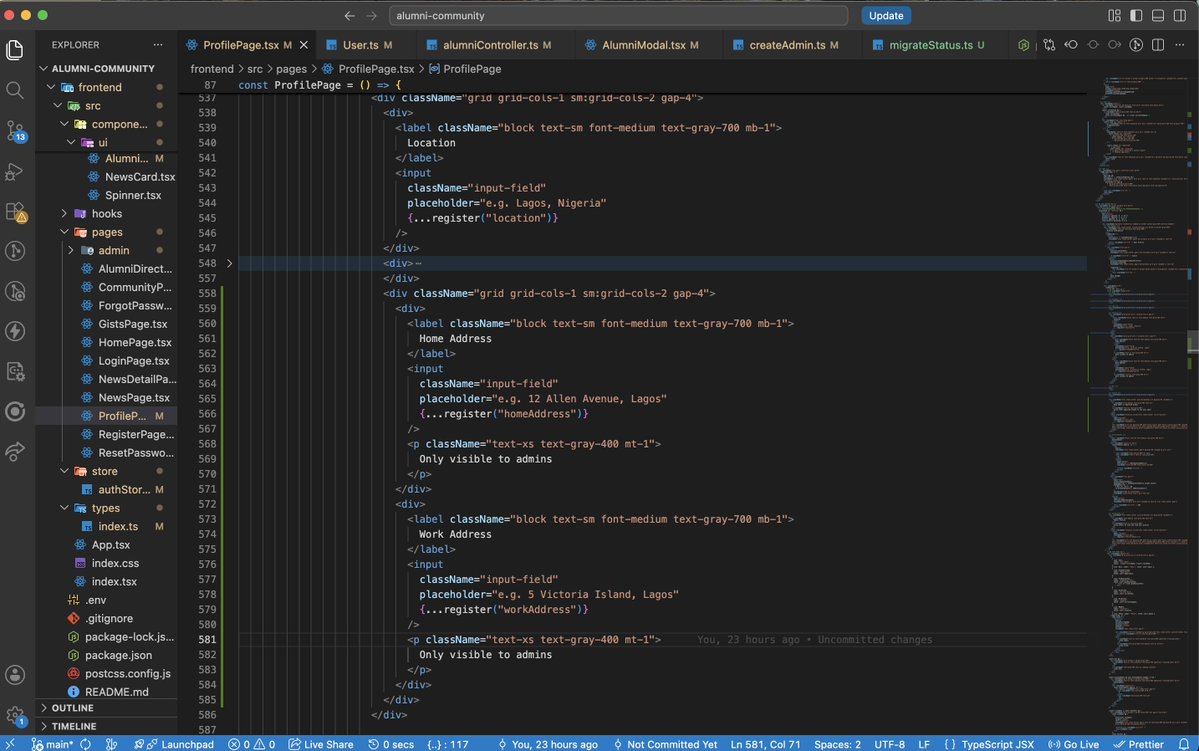Open notifications bell in status bar
This screenshot has width=1199, height=751.
click(x=1184, y=744)
